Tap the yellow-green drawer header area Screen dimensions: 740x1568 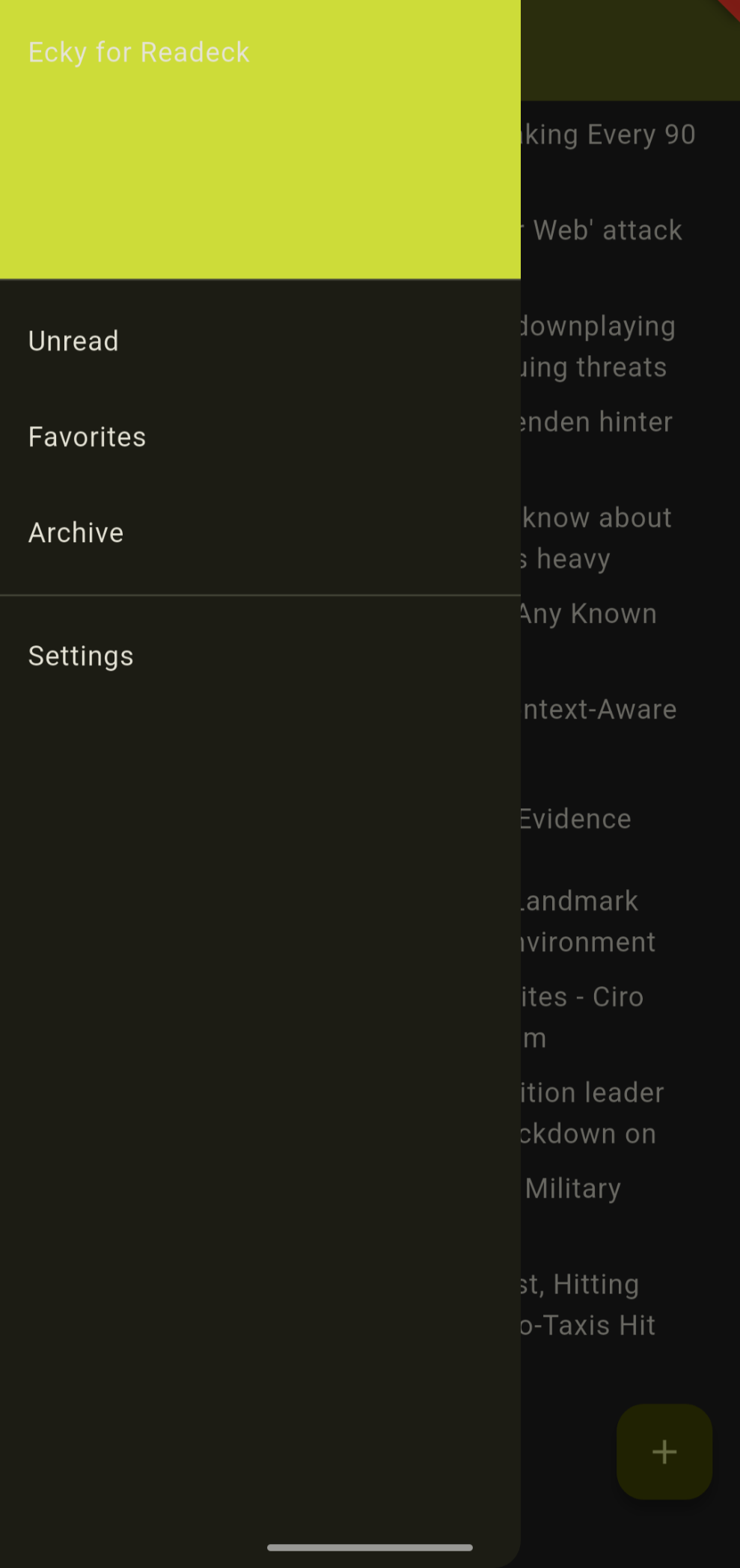260,140
